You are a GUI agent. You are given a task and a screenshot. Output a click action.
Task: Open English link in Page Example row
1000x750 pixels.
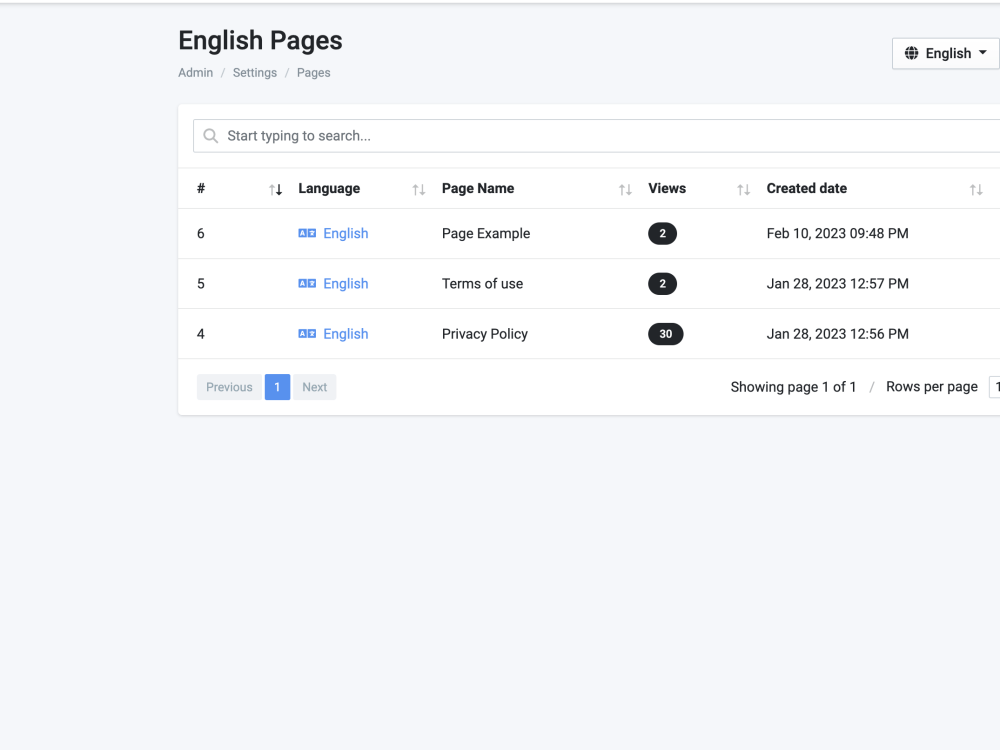(346, 233)
